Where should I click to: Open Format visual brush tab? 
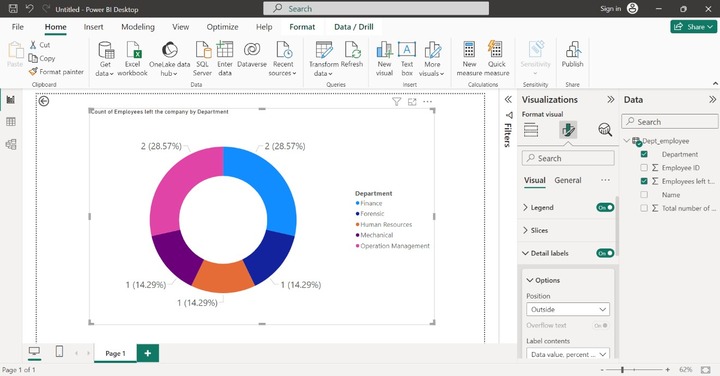(568, 130)
